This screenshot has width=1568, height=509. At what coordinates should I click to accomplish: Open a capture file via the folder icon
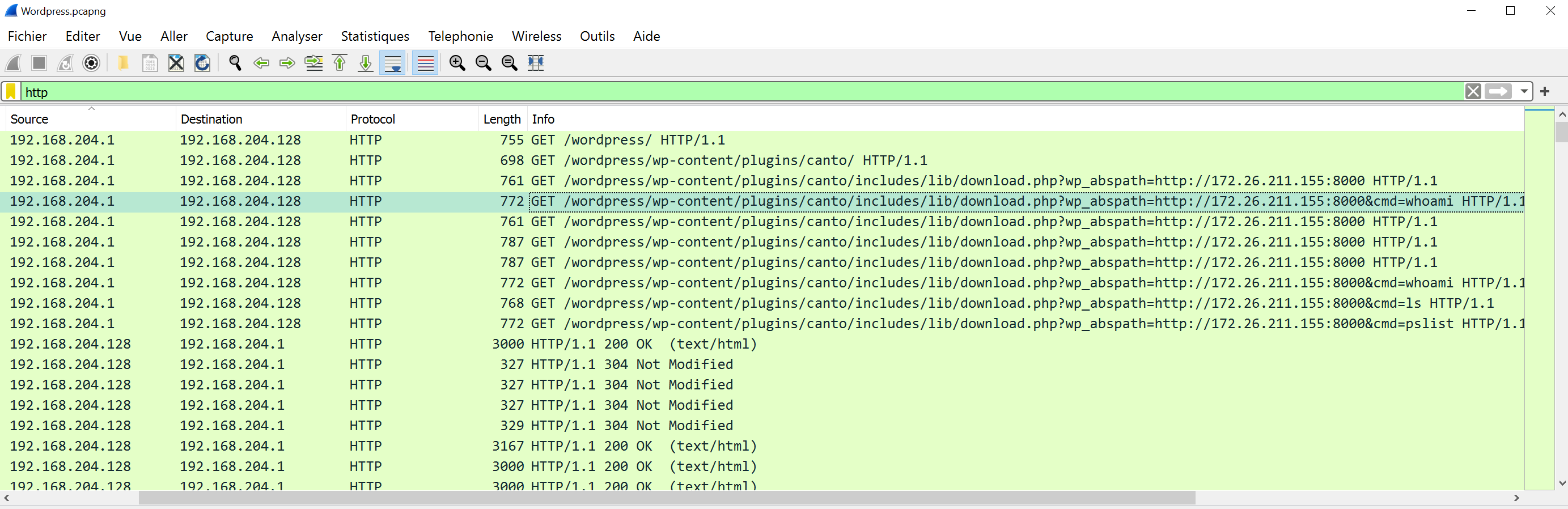[123, 63]
